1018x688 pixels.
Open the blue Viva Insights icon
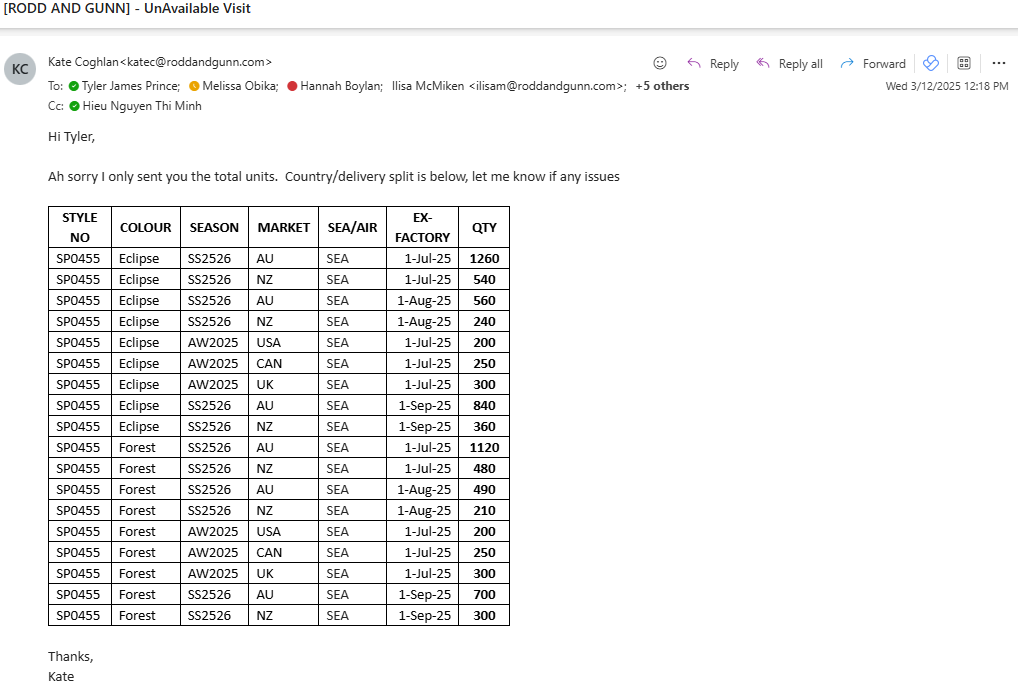pyautogui.click(x=931, y=63)
